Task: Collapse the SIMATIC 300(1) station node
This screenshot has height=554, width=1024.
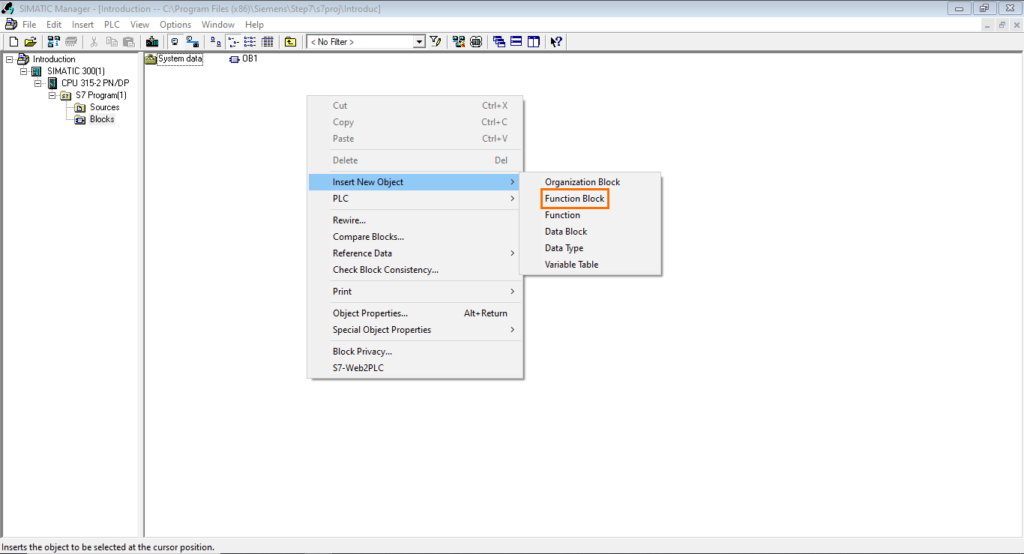Action: coord(24,71)
